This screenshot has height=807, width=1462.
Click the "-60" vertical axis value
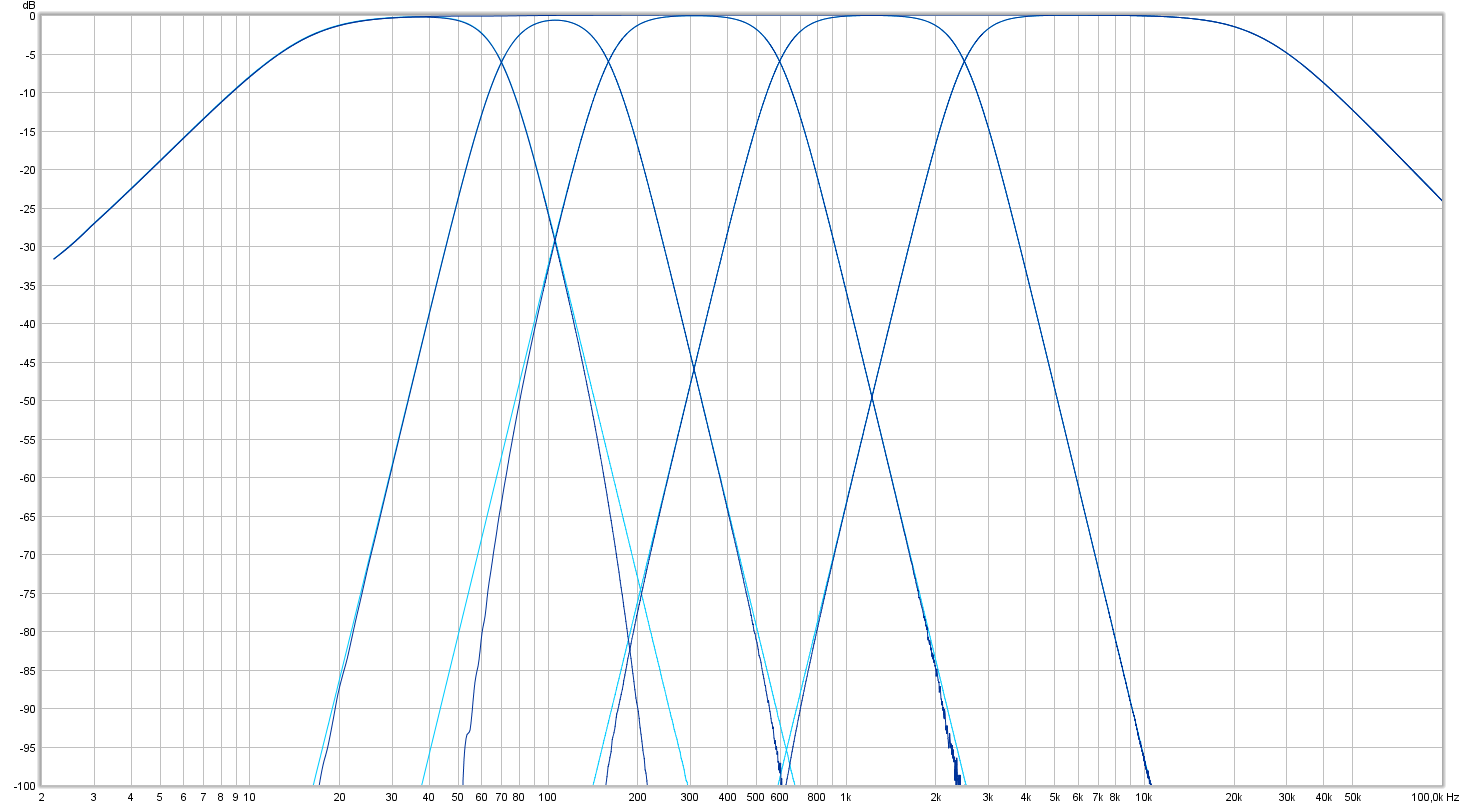28,478
